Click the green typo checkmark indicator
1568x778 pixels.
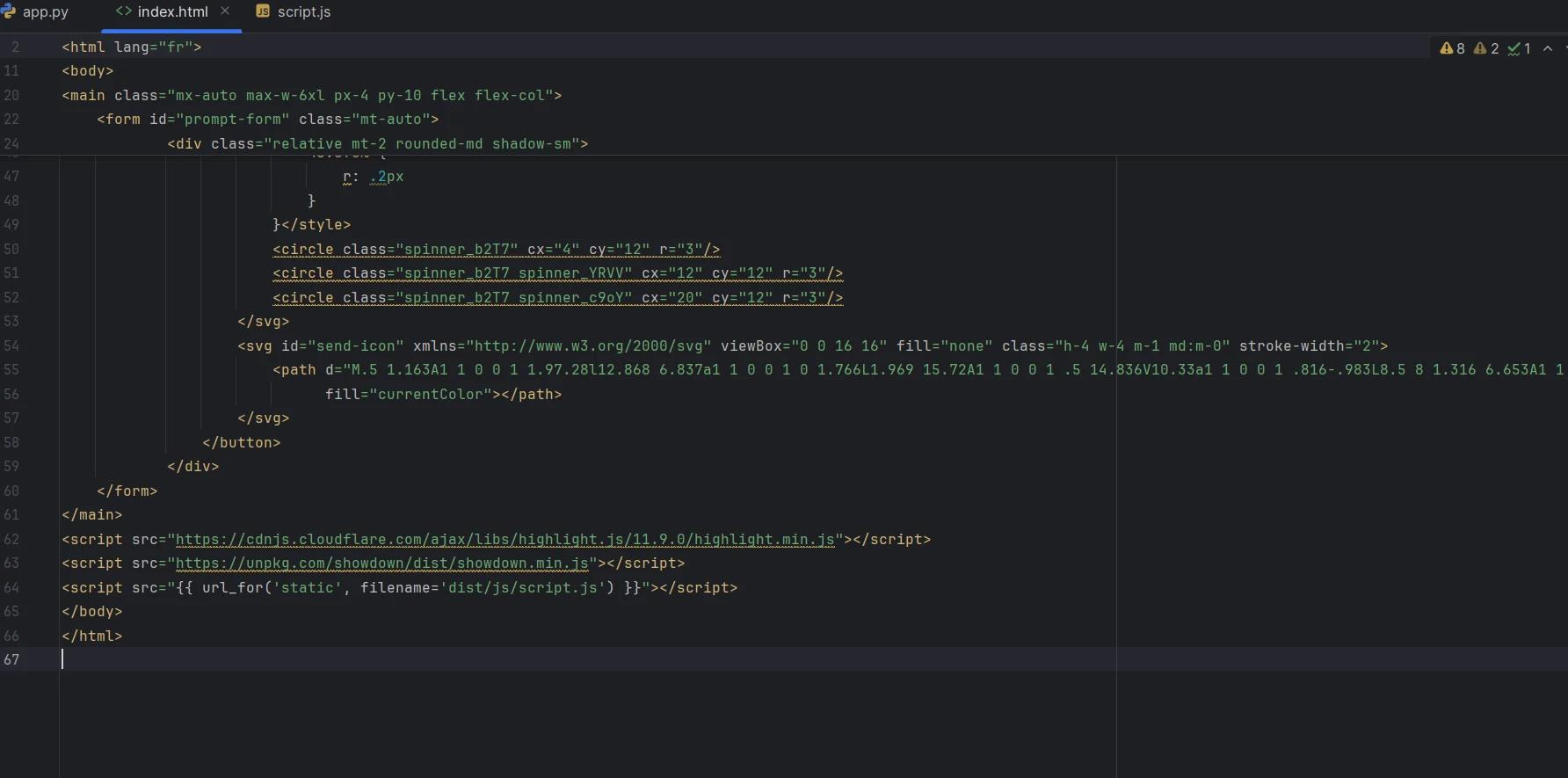pos(1519,49)
